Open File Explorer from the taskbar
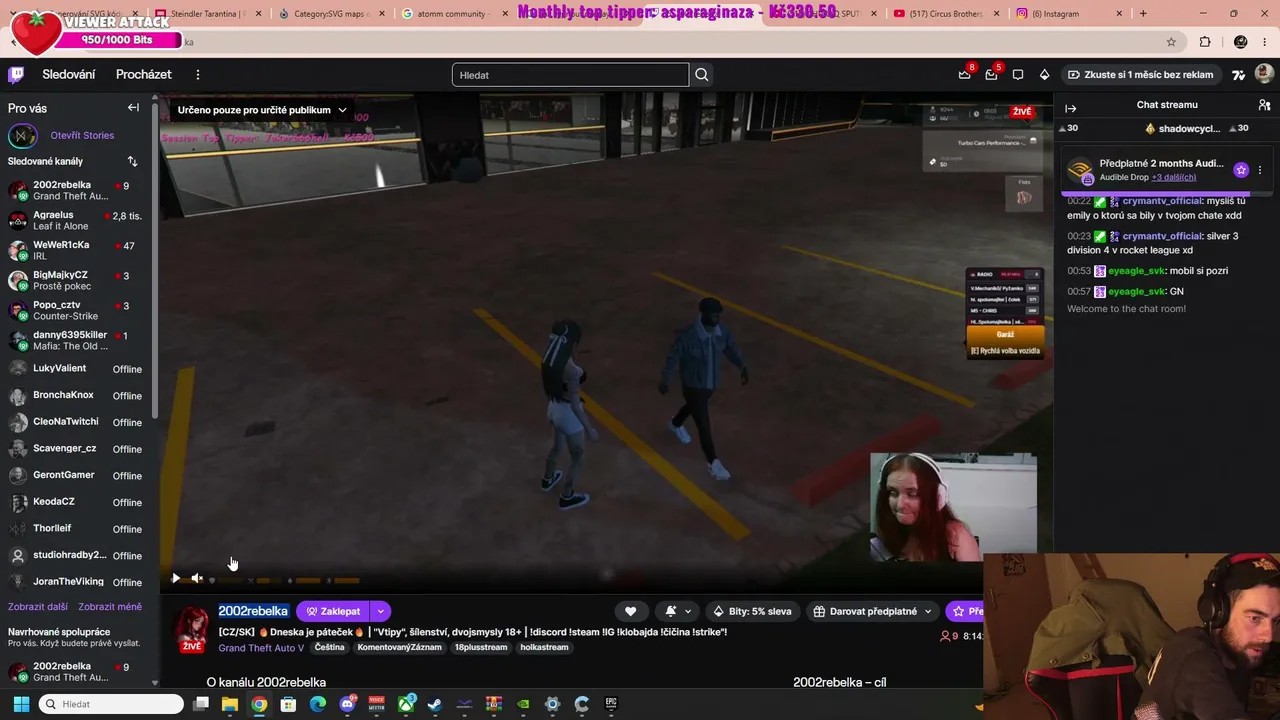Viewport: 1280px width, 720px height. (x=230, y=704)
